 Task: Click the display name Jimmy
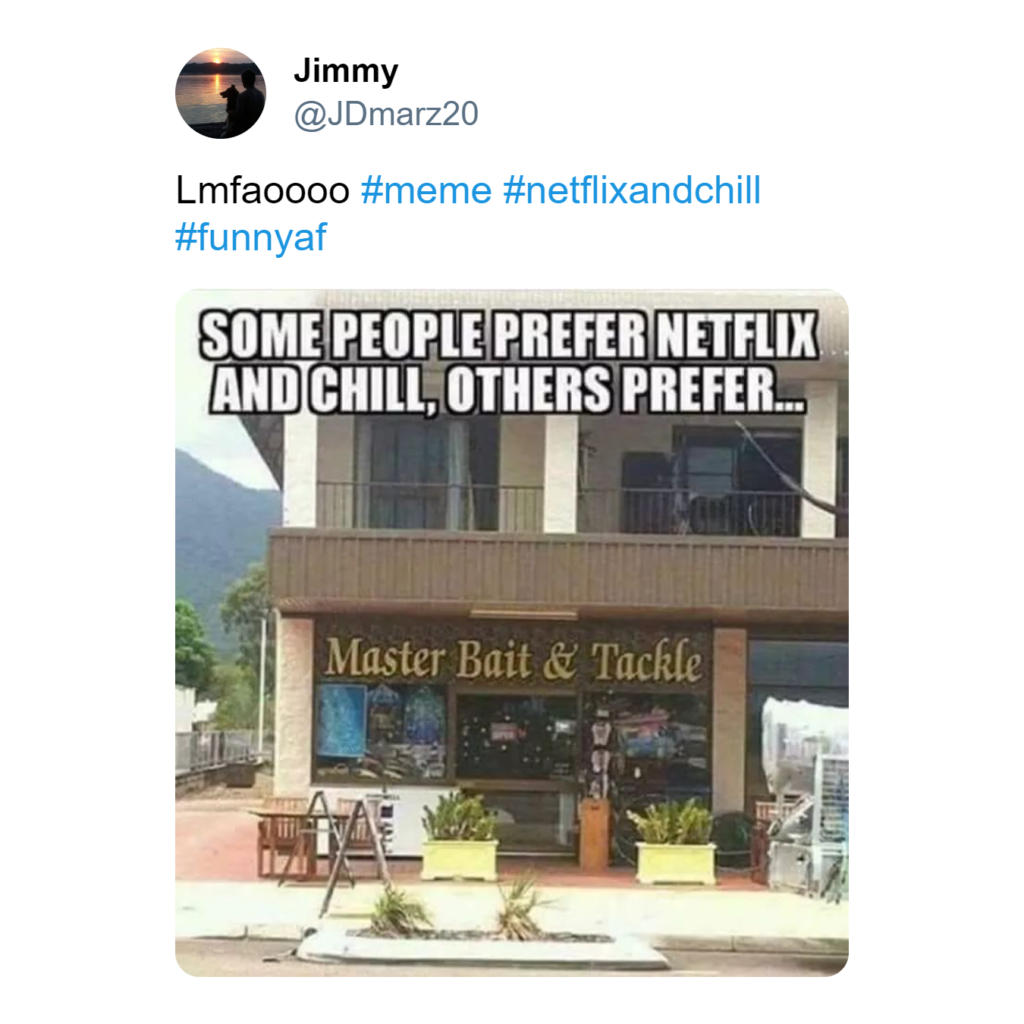click(x=345, y=71)
